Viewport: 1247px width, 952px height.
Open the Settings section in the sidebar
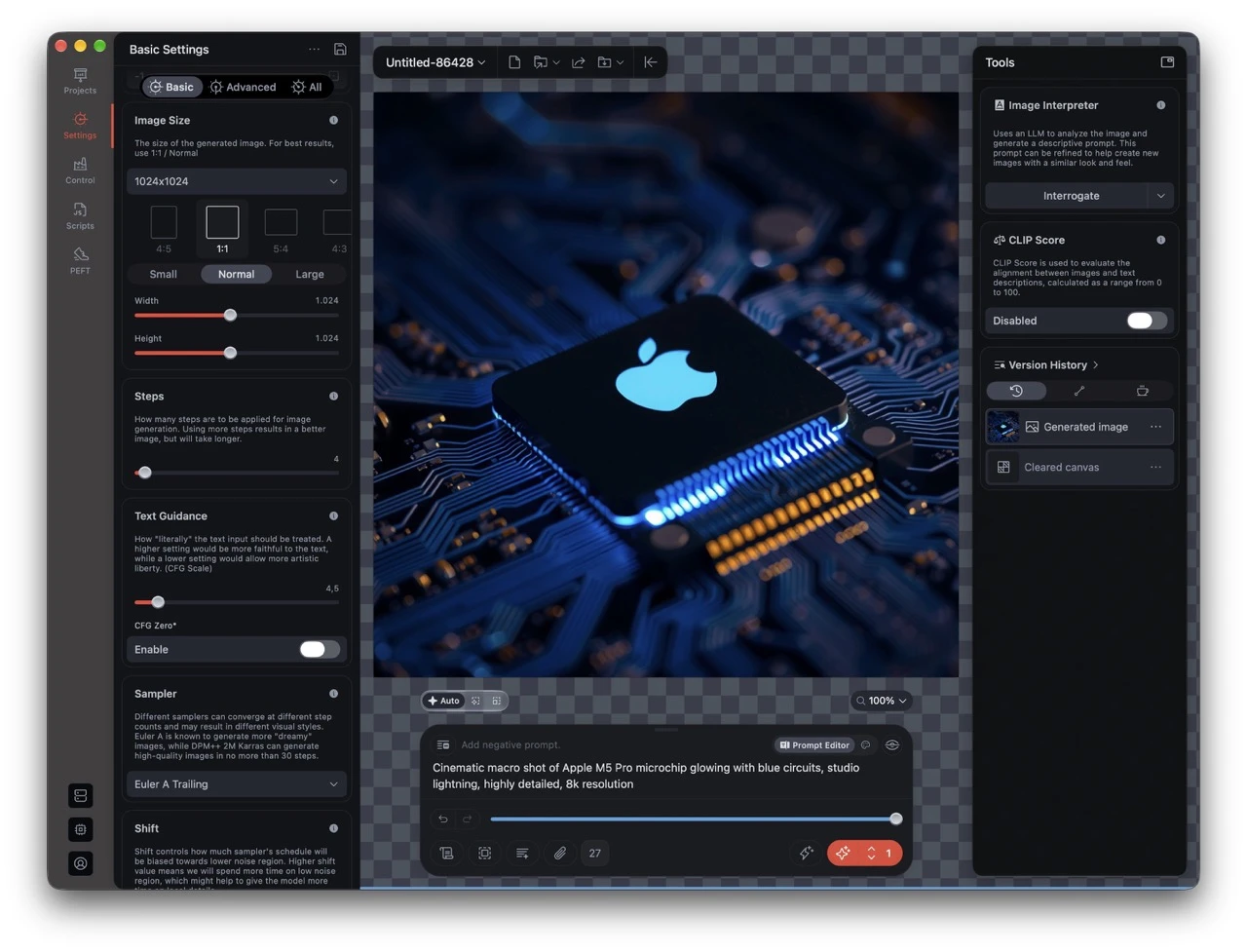pyautogui.click(x=80, y=126)
